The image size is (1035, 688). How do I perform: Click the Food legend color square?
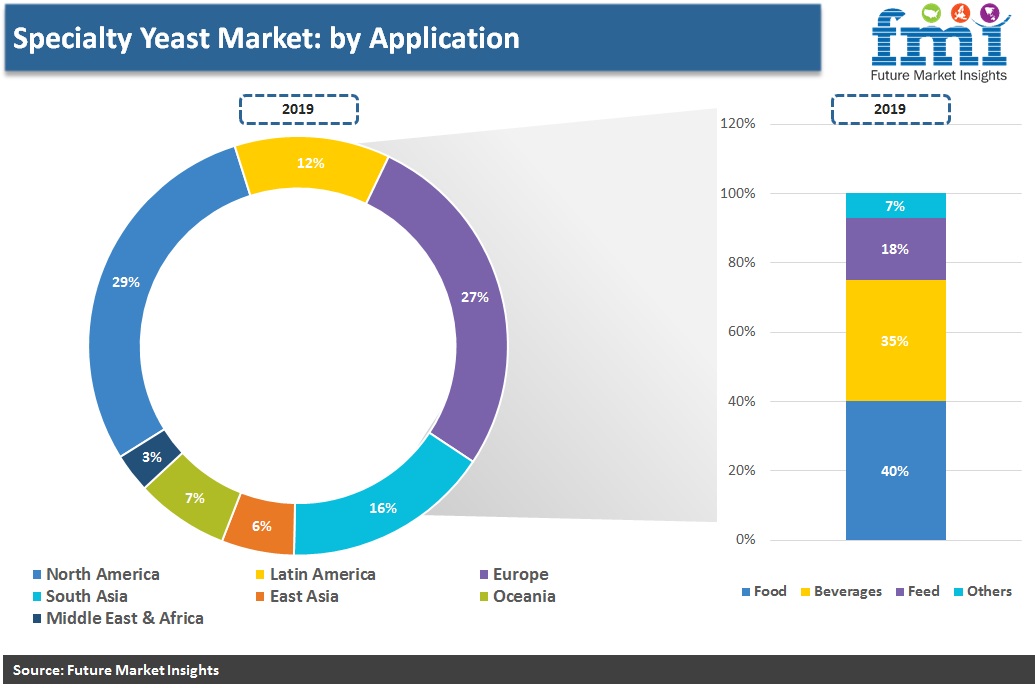(746, 592)
